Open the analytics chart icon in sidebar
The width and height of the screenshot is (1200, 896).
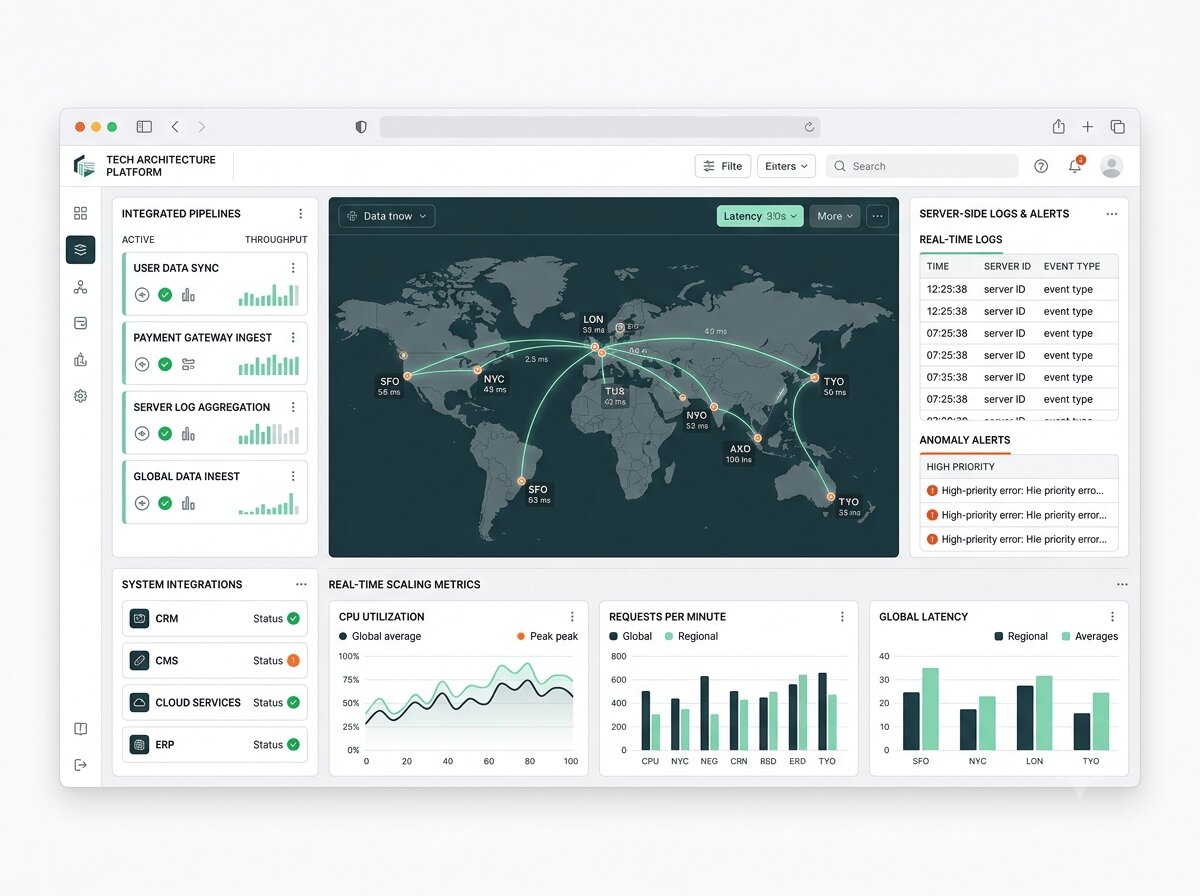pyautogui.click(x=80, y=360)
